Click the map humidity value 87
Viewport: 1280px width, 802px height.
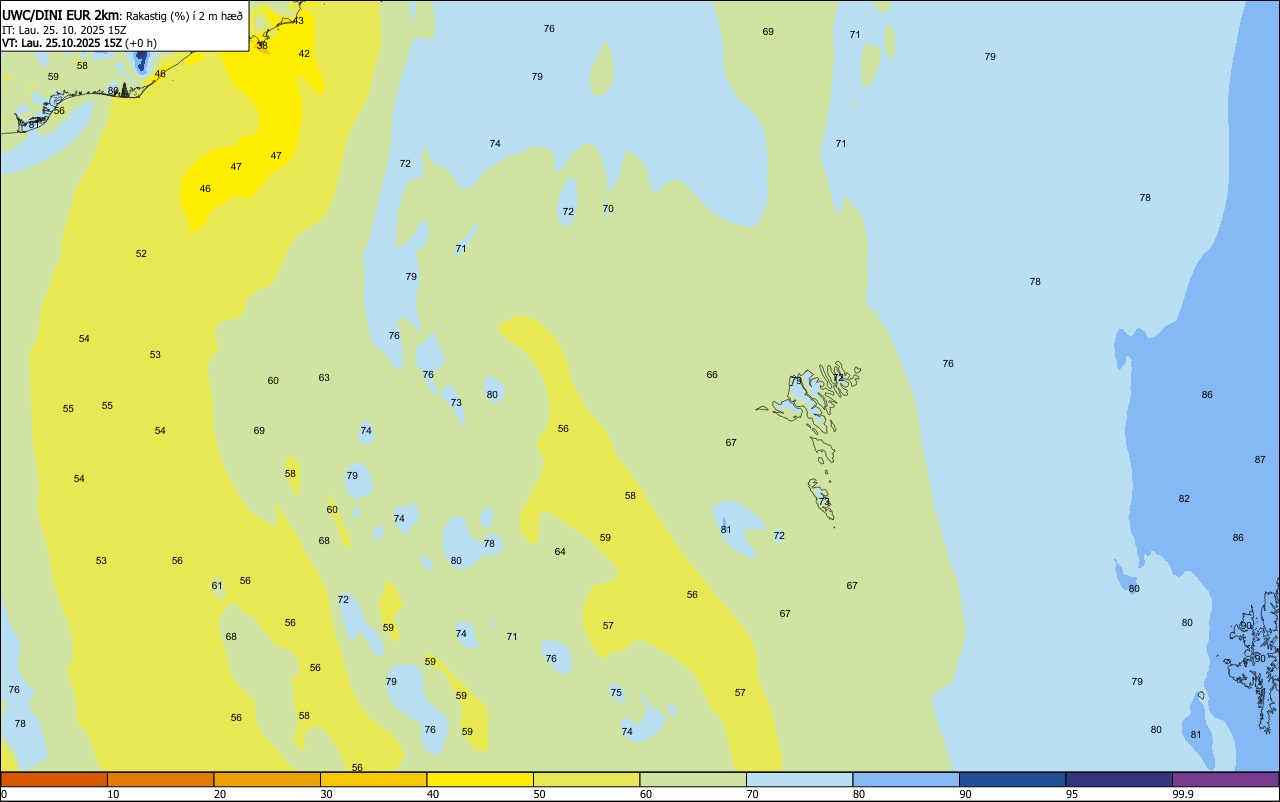coord(1260,460)
